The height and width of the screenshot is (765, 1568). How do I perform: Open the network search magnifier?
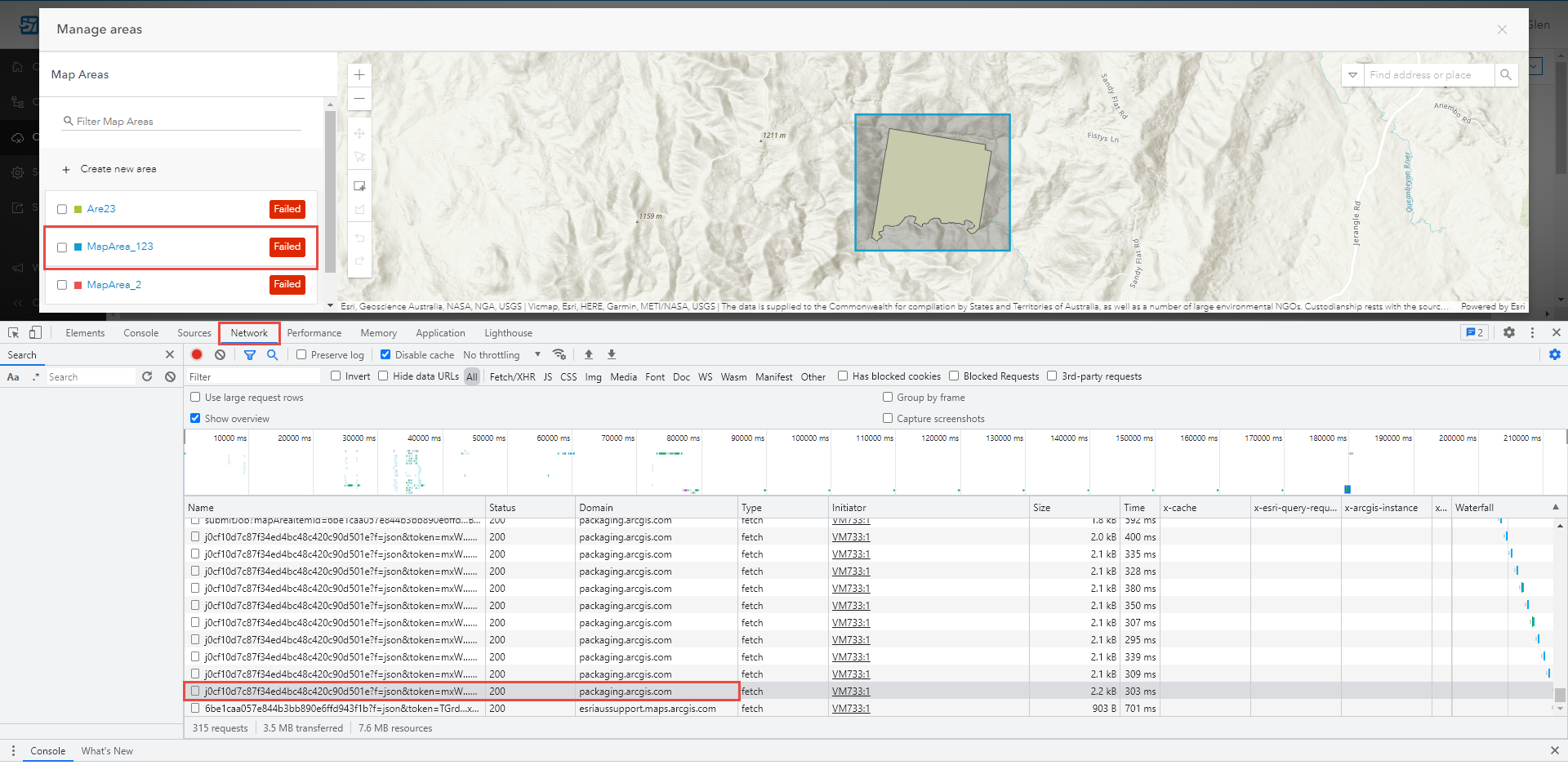pyautogui.click(x=272, y=354)
